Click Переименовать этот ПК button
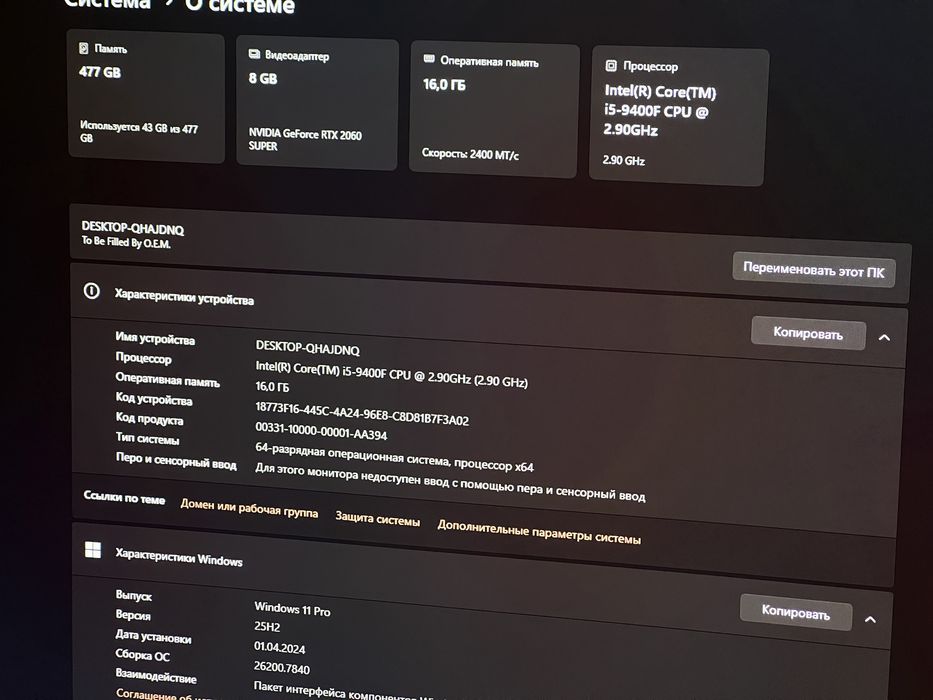Viewport: 933px width, 700px height. [813, 270]
